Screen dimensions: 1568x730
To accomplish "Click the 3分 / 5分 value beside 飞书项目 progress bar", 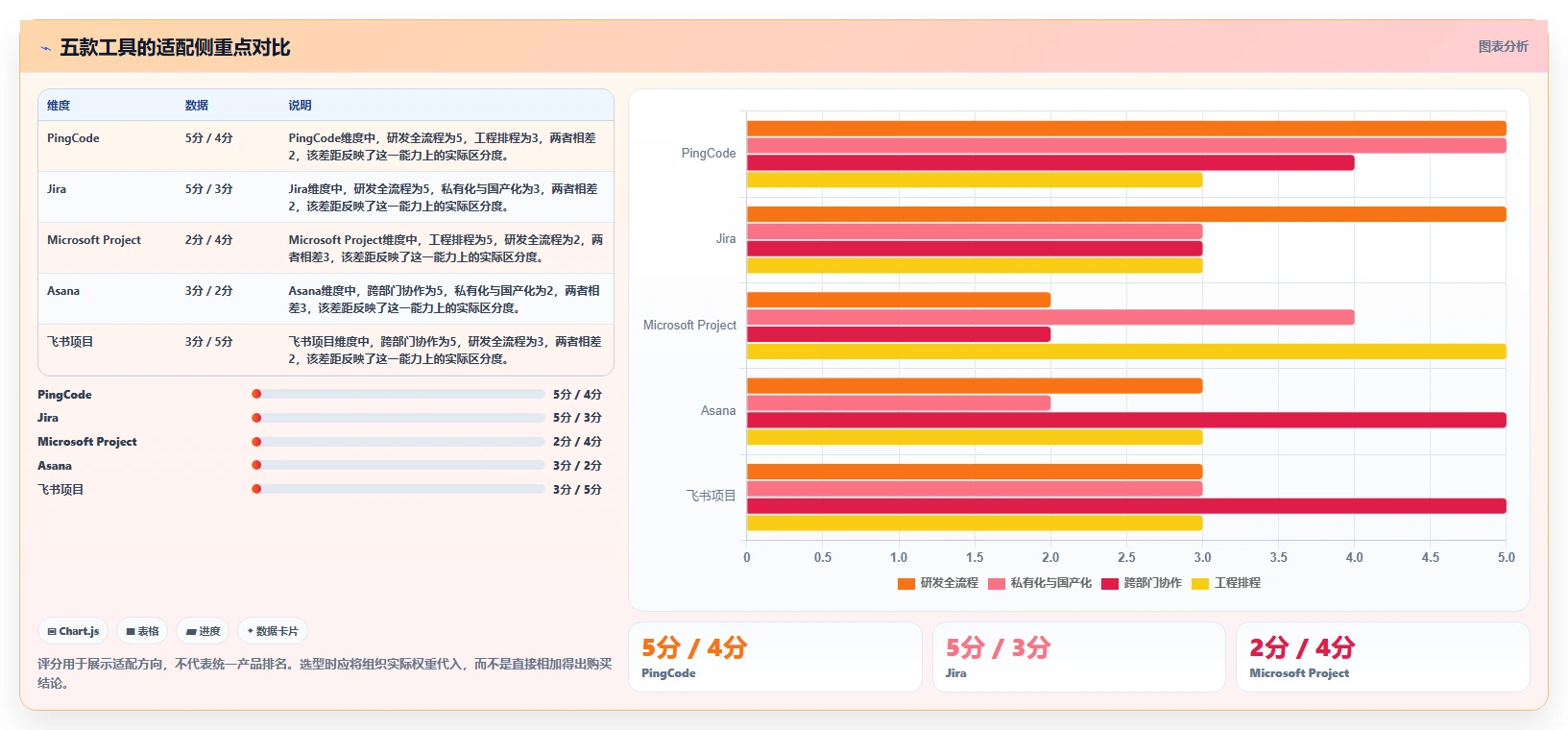I will [x=577, y=489].
